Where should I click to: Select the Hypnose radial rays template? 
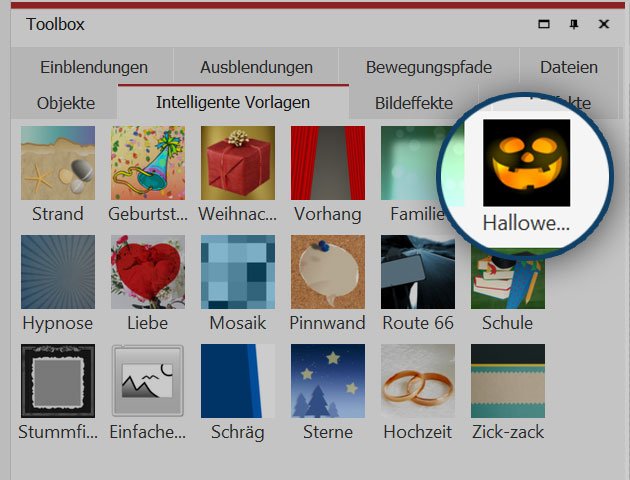point(58,272)
